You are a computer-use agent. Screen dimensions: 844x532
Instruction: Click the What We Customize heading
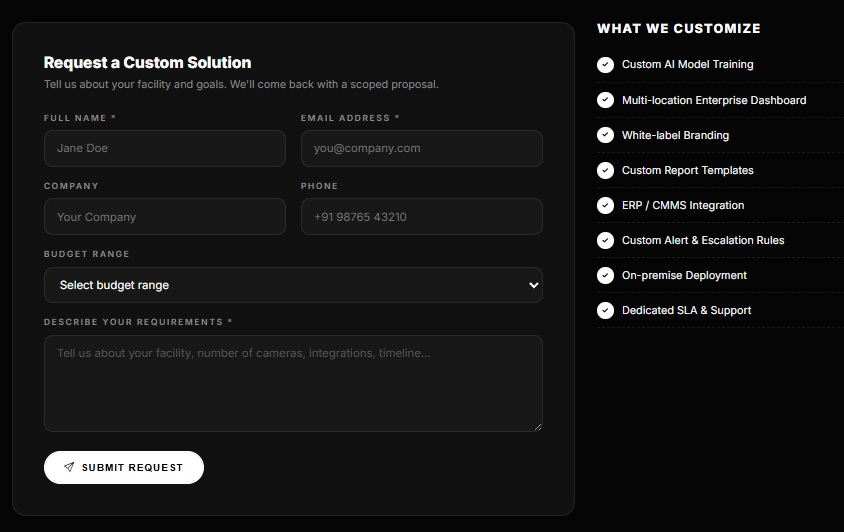tap(679, 29)
